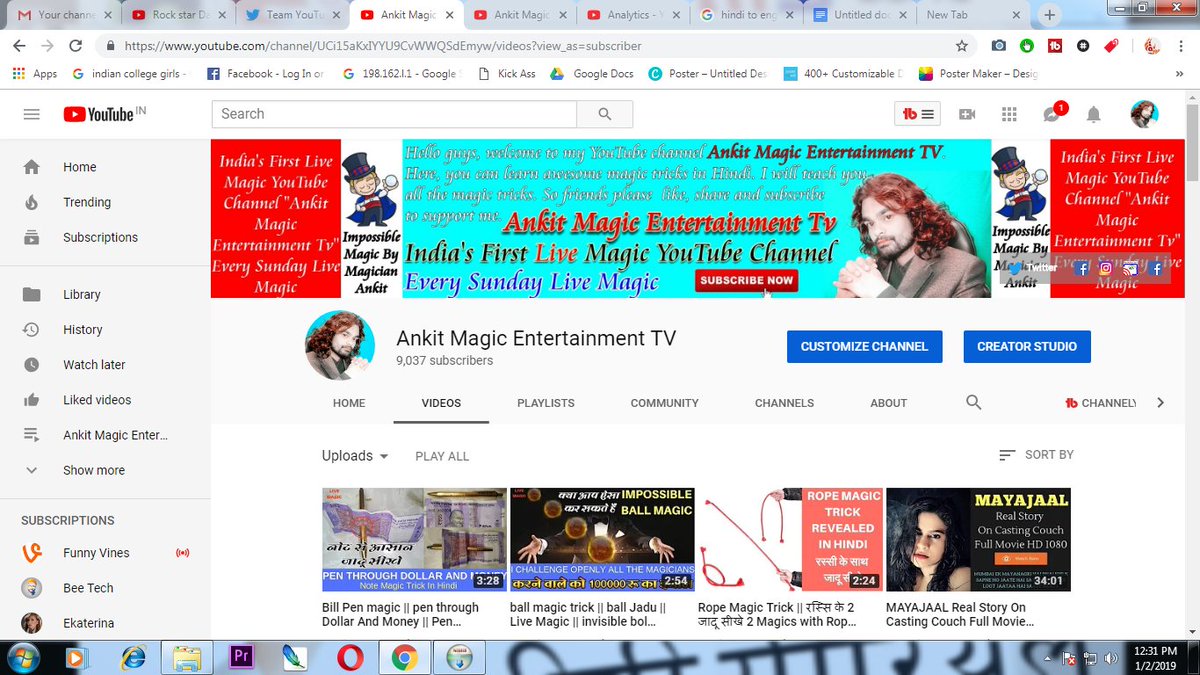Open the notifications bell
1200x675 pixels.
[1094, 114]
